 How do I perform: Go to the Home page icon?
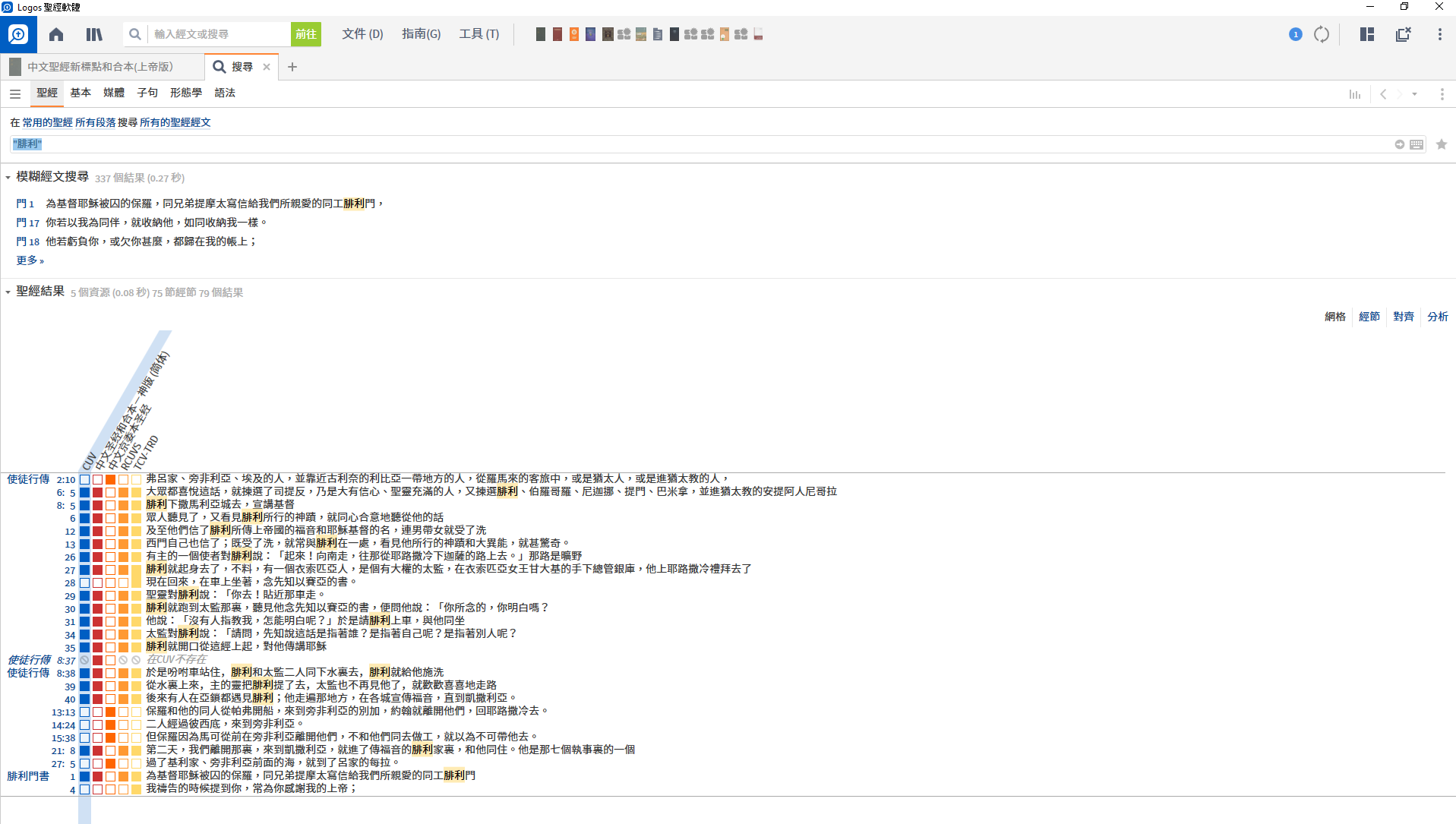[x=56, y=34]
